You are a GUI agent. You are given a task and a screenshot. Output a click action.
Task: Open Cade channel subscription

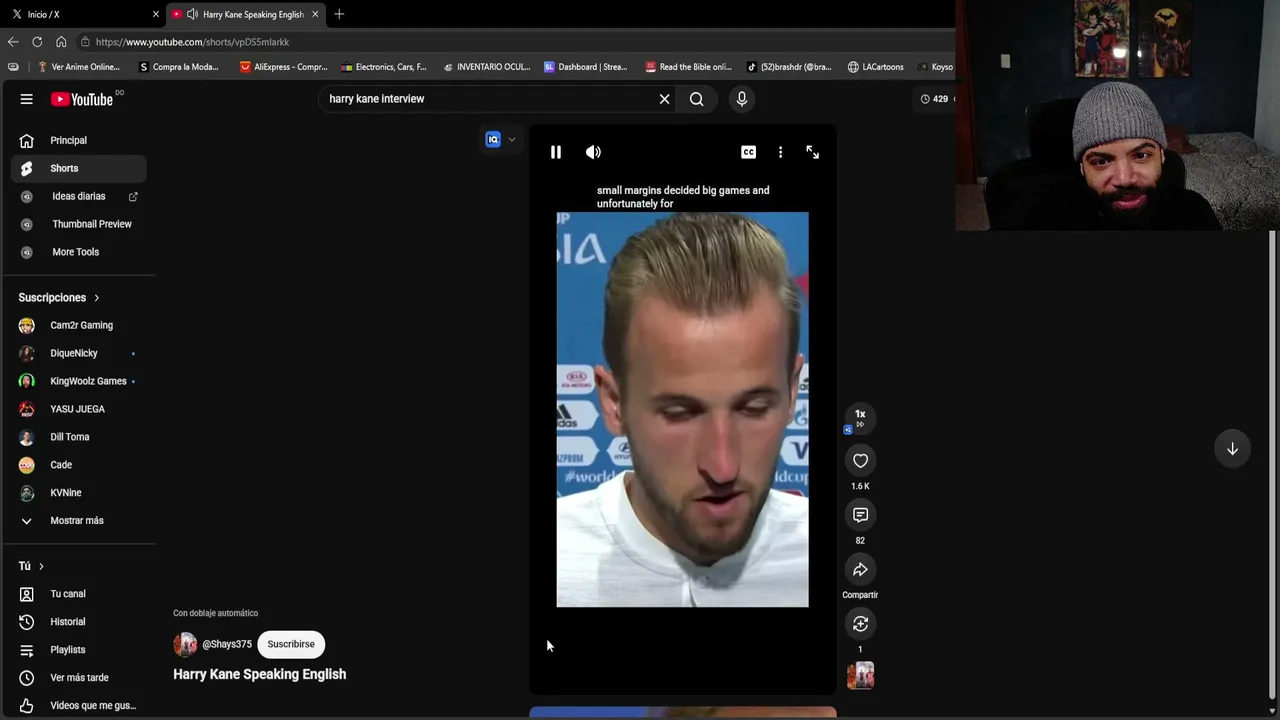coord(78,465)
